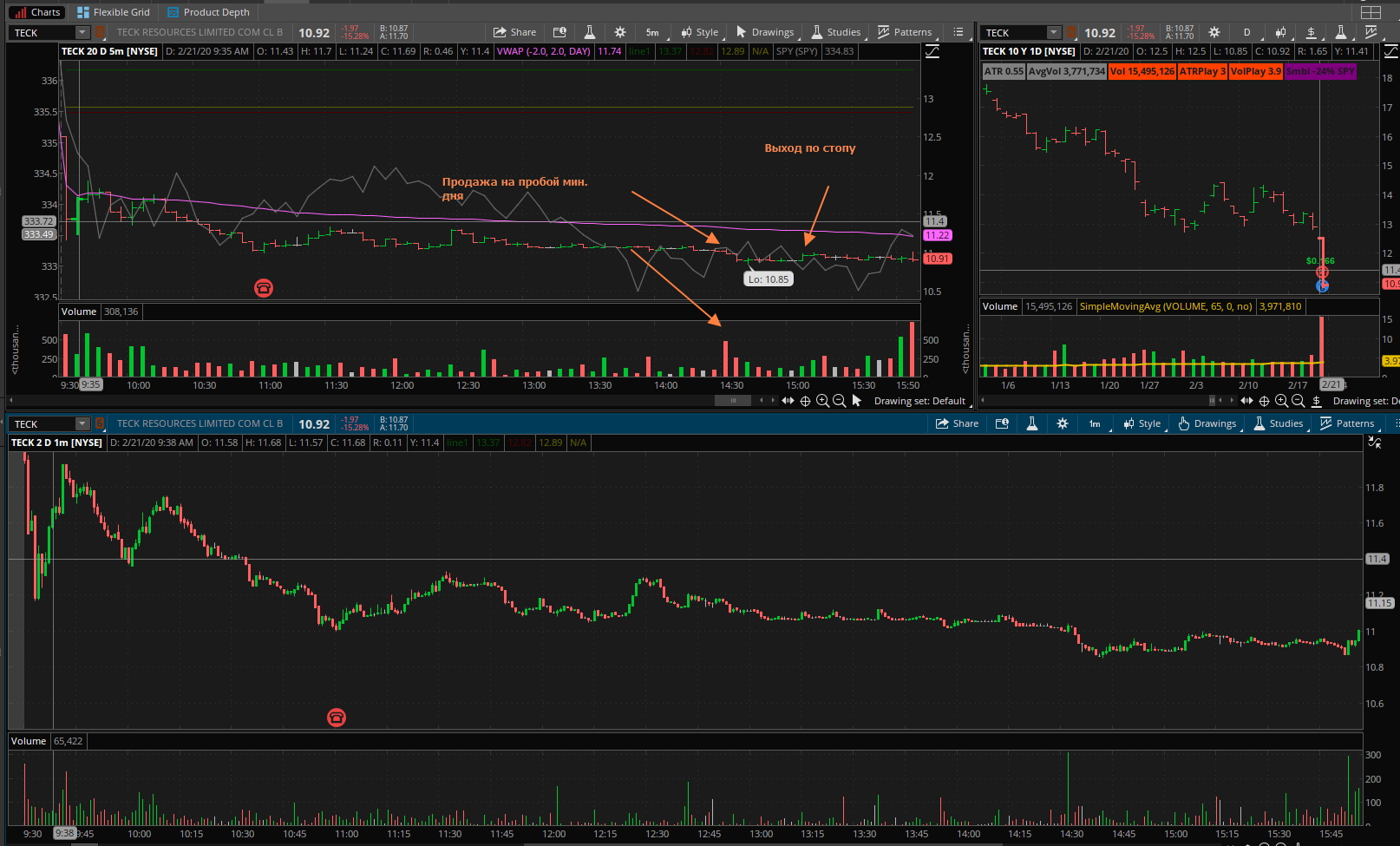Click the scrollbar thumb below the 5m chart

click(x=733, y=401)
